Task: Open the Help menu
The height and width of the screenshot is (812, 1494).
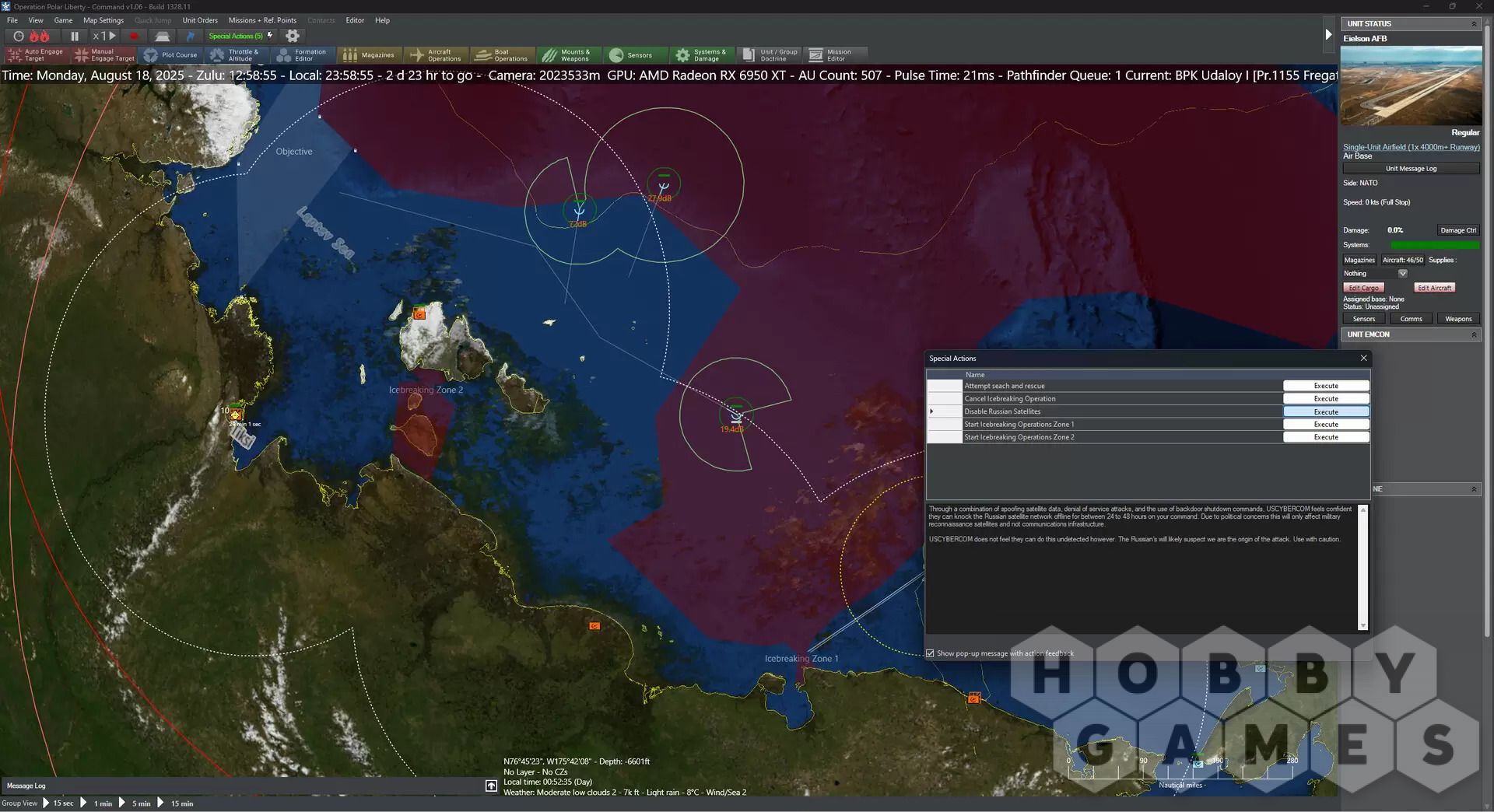Action: (x=382, y=20)
